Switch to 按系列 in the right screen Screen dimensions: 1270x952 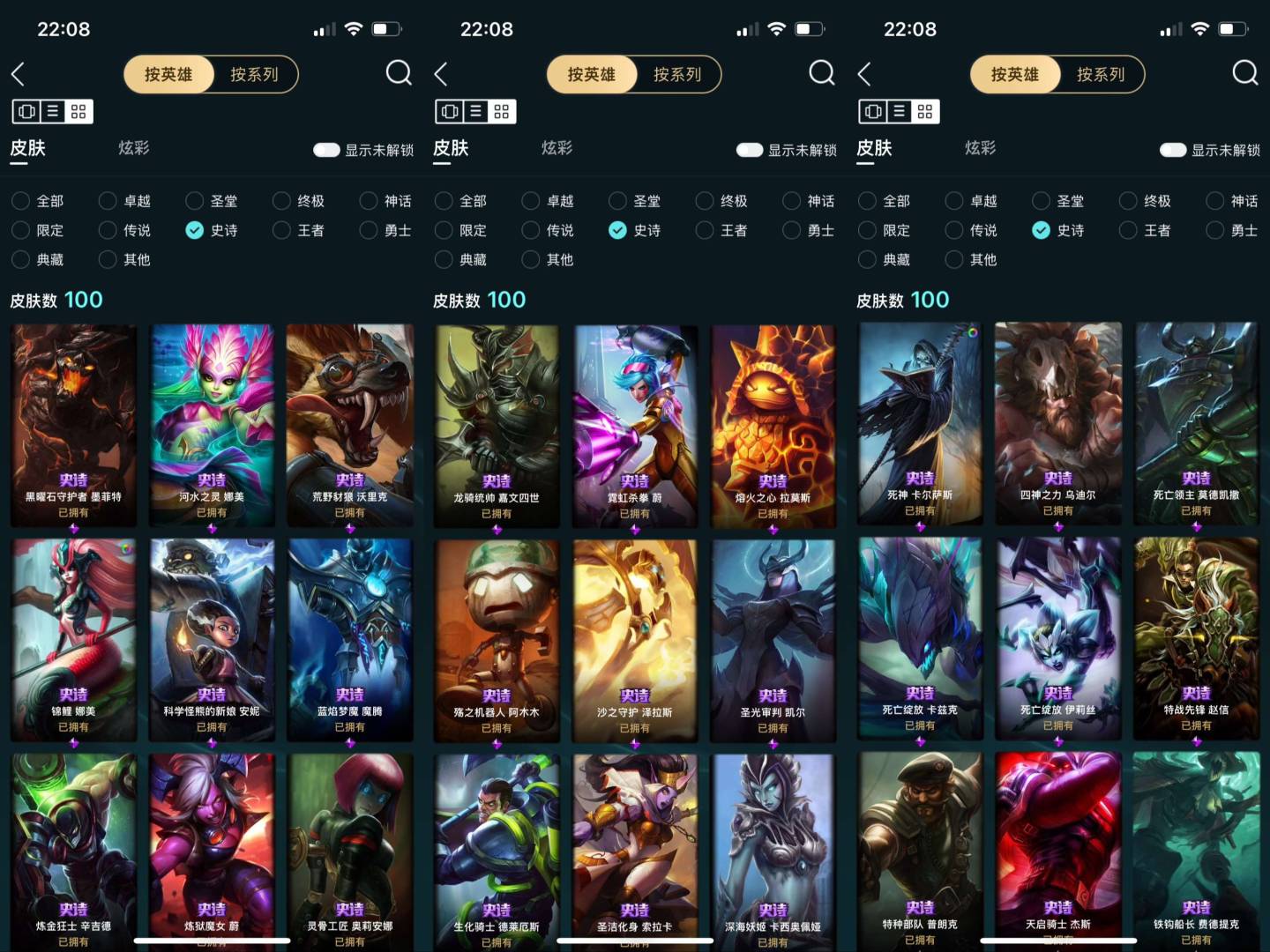point(1101,74)
